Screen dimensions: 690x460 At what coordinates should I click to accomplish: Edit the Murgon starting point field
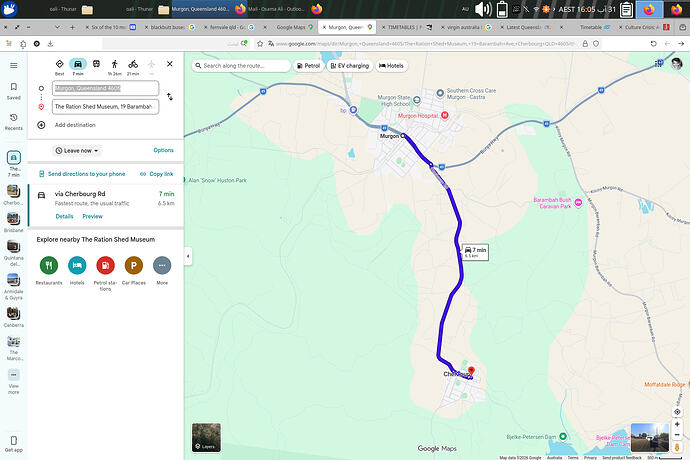(x=106, y=88)
